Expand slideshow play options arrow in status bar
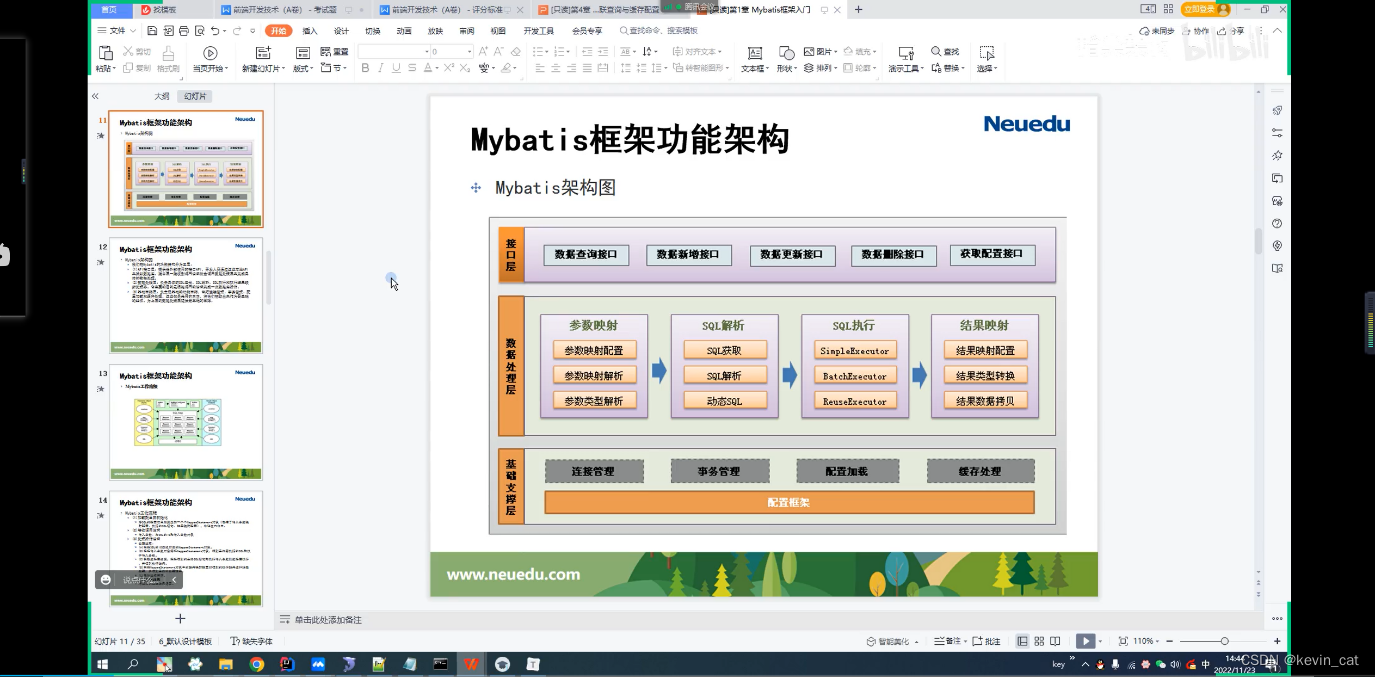The image size is (1375, 677). (x=1100, y=641)
